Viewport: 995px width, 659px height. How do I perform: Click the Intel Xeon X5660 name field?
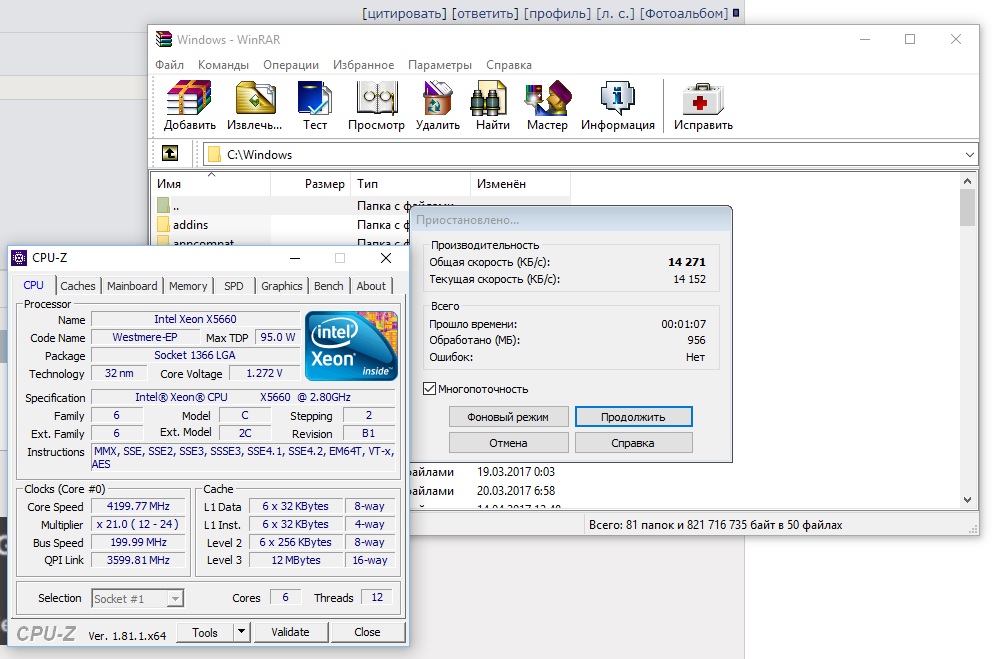coord(195,319)
